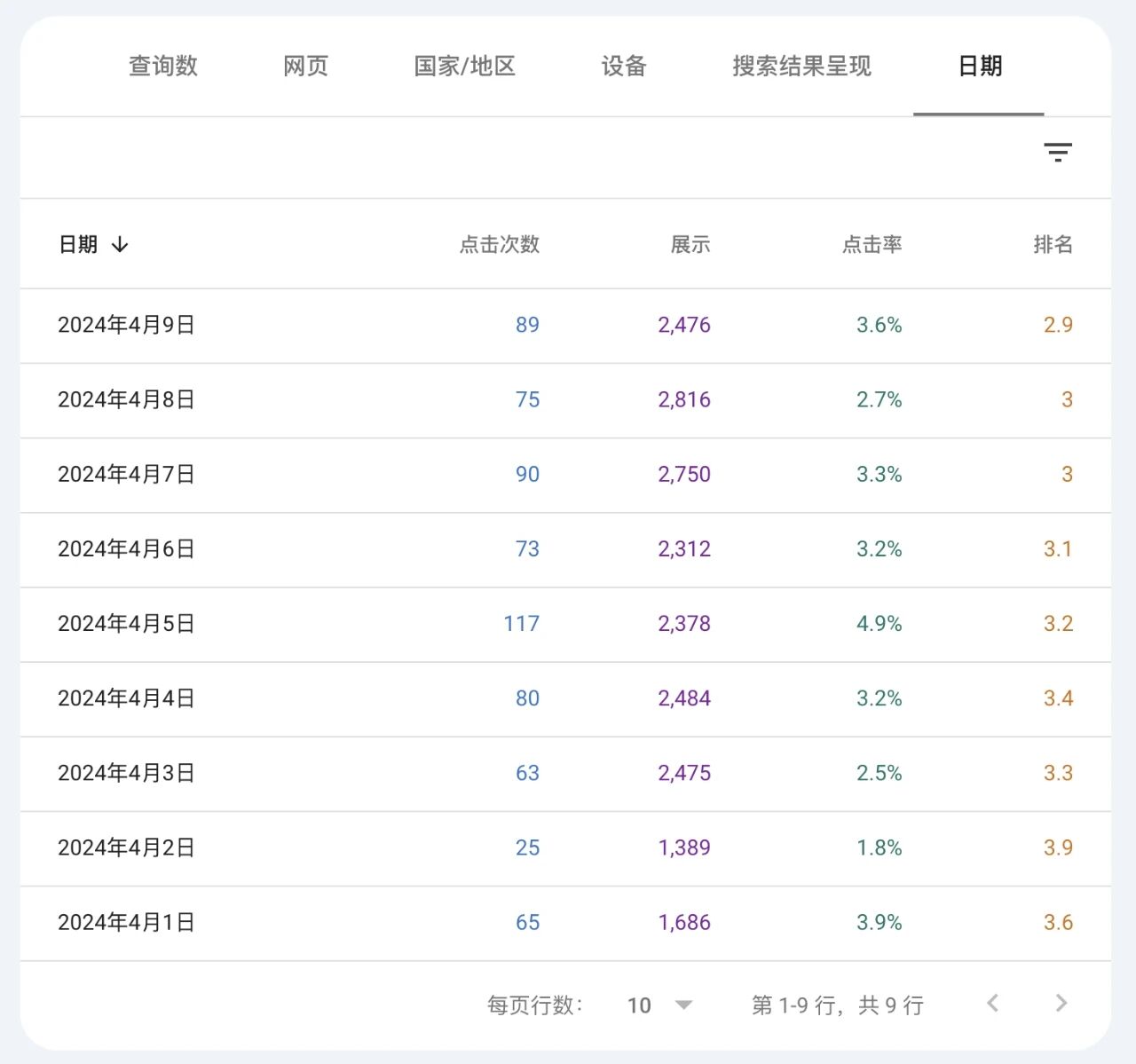Switch to the 搜索结果呈现 tab
Image resolution: width=1136 pixels, height=1064 pixels.
click(802, 67)
